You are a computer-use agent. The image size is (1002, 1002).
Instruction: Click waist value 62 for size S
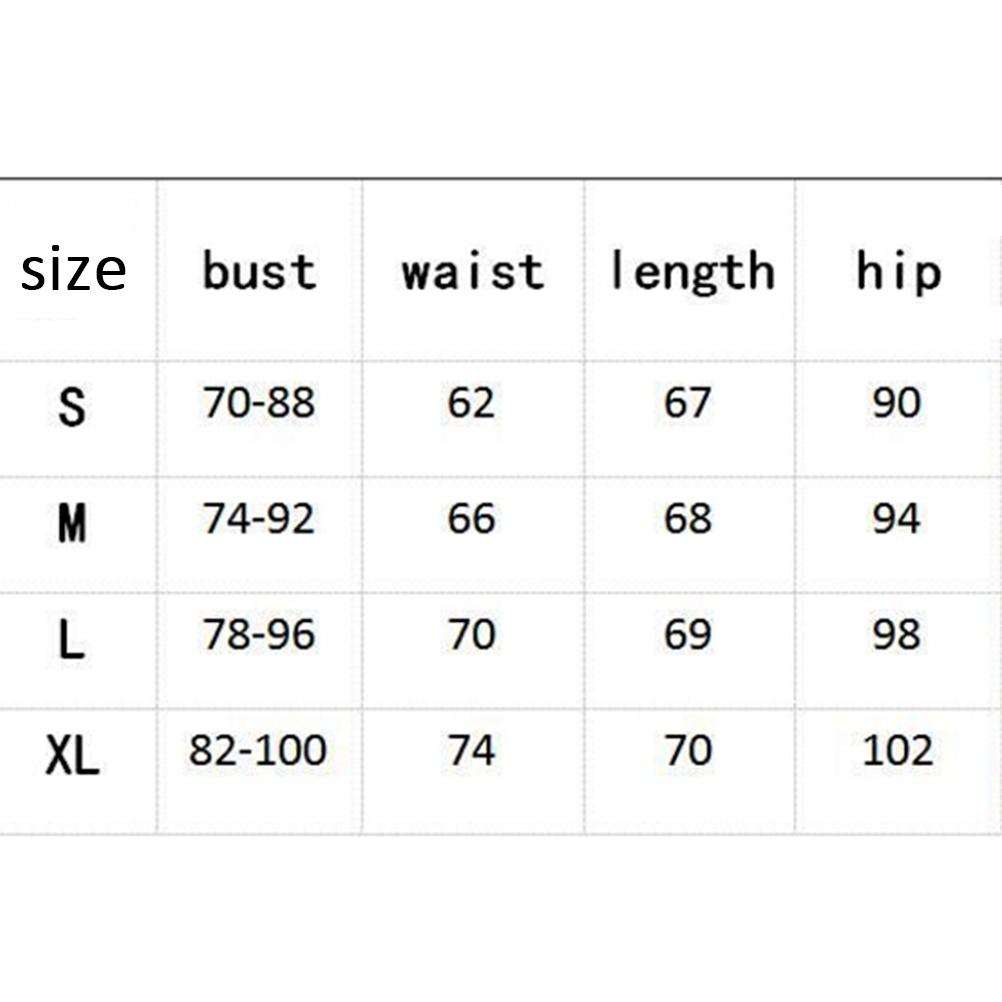point(472,403)
